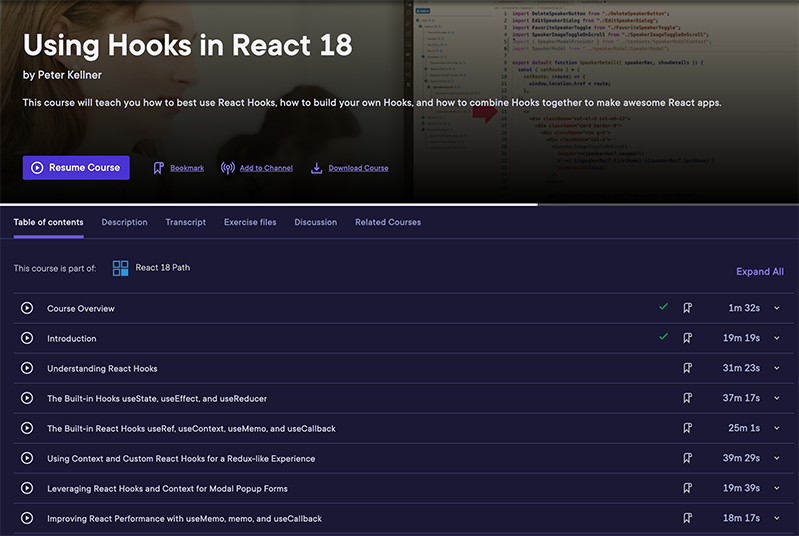Click the Add to Channel broadcast icon
The width and height of the screenshot is (799, 536).
coord(228,168)
